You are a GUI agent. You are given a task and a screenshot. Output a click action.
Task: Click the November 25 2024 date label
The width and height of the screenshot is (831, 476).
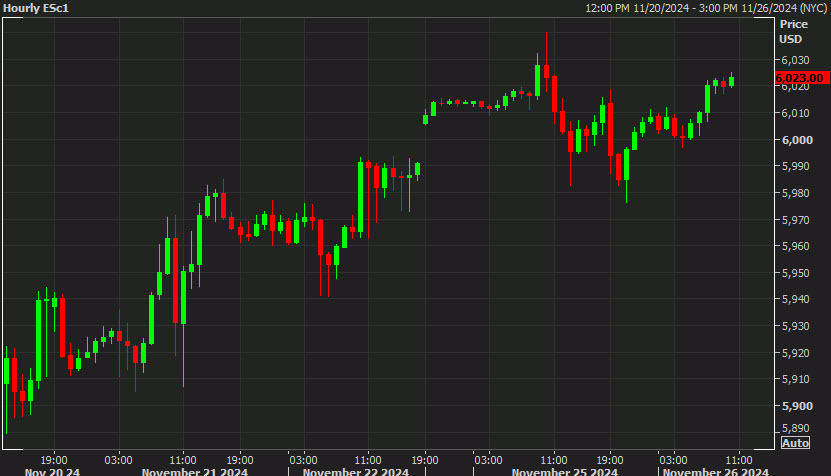click(565, 471)
